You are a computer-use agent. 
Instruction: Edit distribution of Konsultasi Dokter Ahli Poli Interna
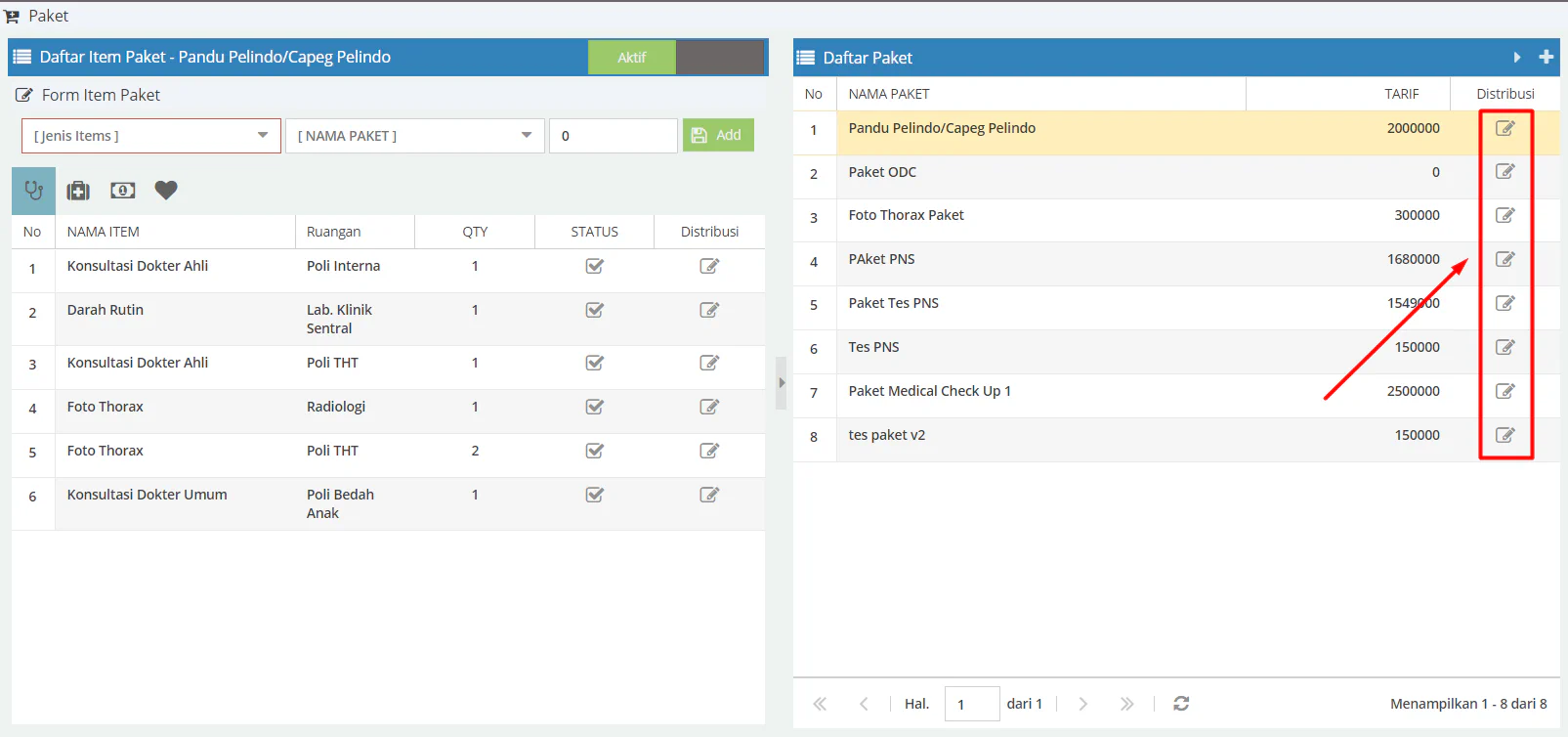[709, 266]
